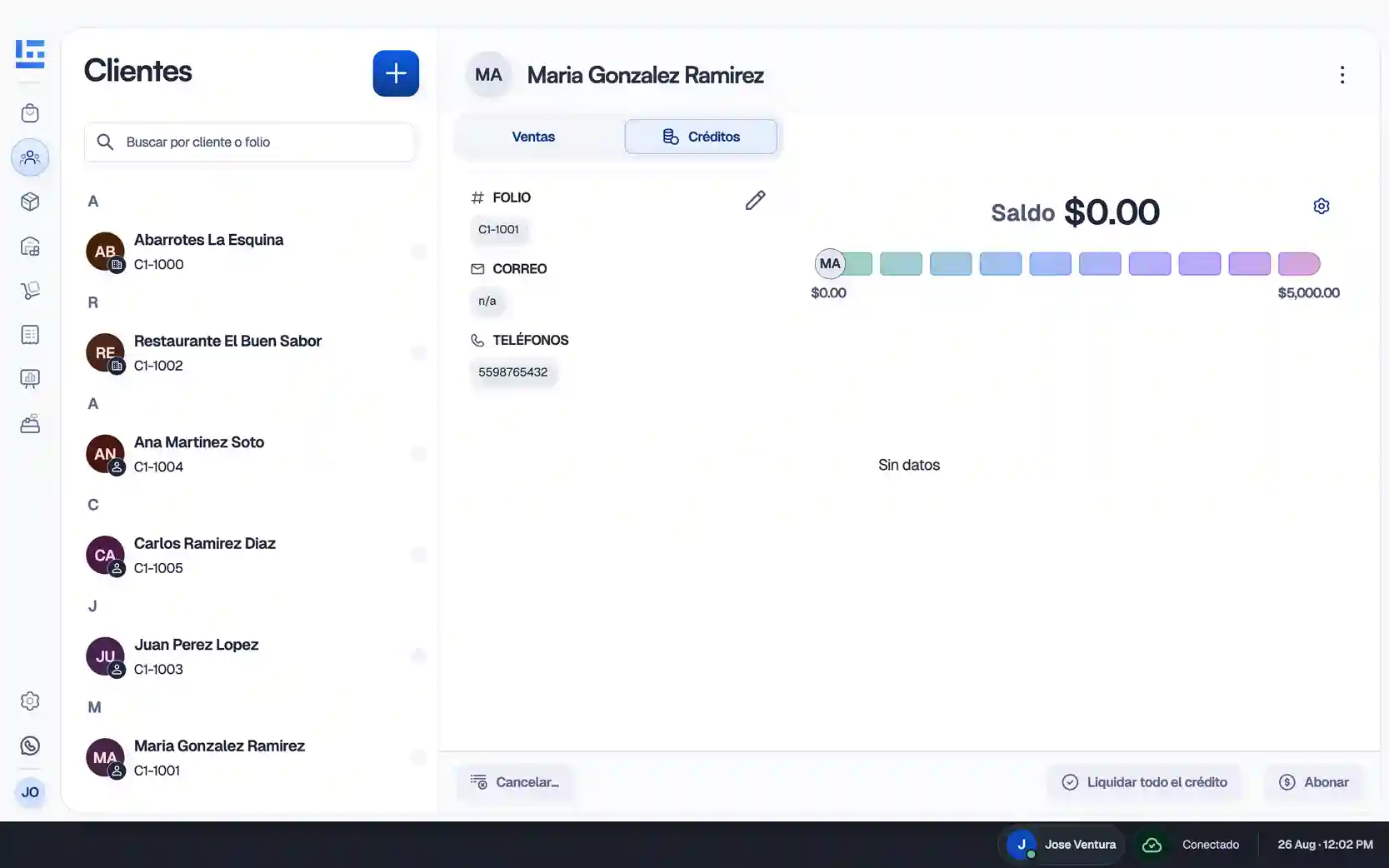
Task: Open the settings gear in the sidebar
Action: coord(30,701)
